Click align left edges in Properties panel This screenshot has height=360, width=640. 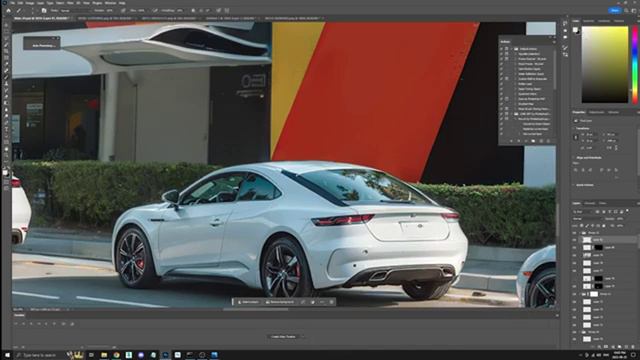[575, 170]
